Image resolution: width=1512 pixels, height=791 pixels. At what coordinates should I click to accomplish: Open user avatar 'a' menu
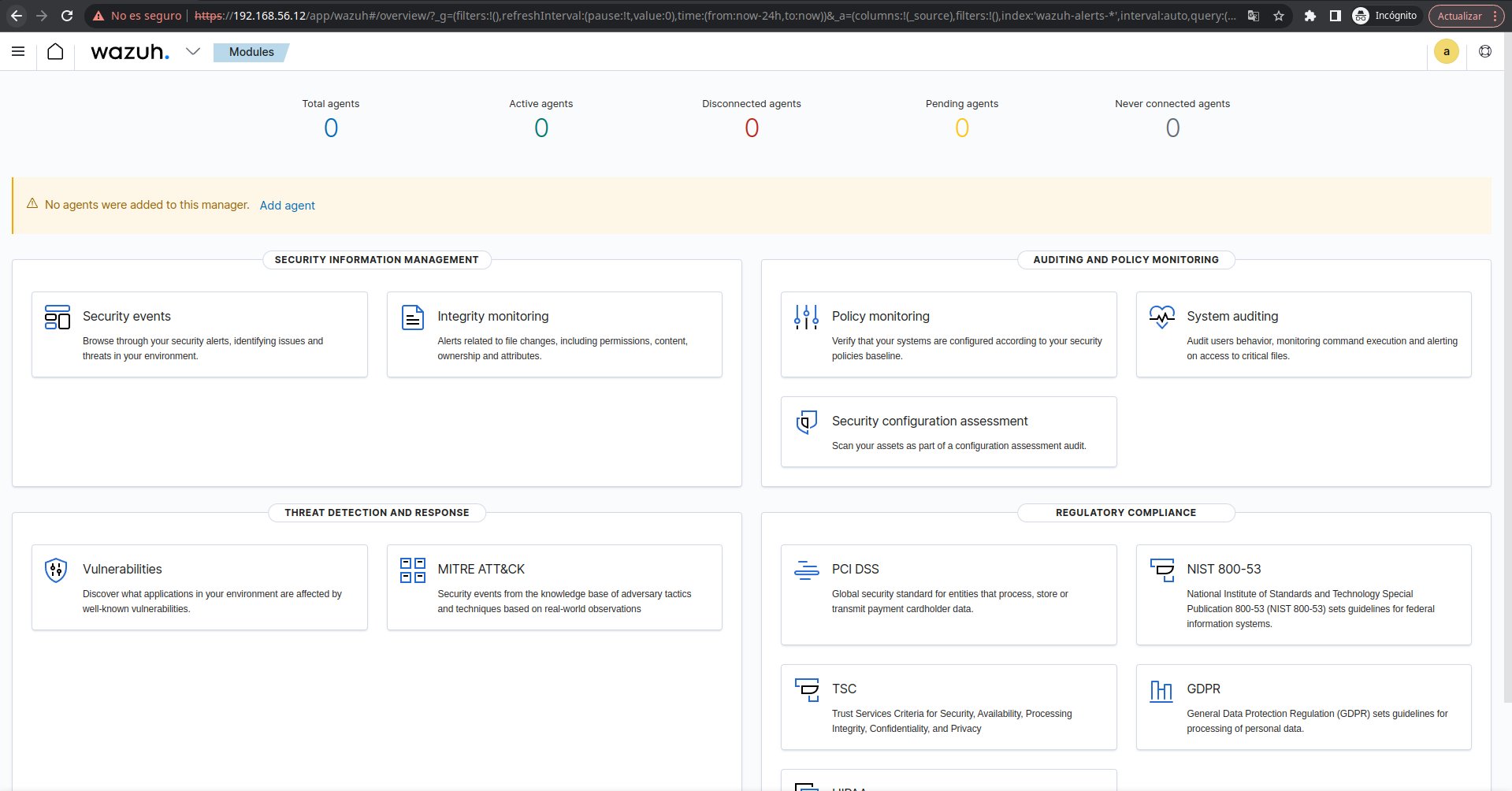coord(1446,51)
